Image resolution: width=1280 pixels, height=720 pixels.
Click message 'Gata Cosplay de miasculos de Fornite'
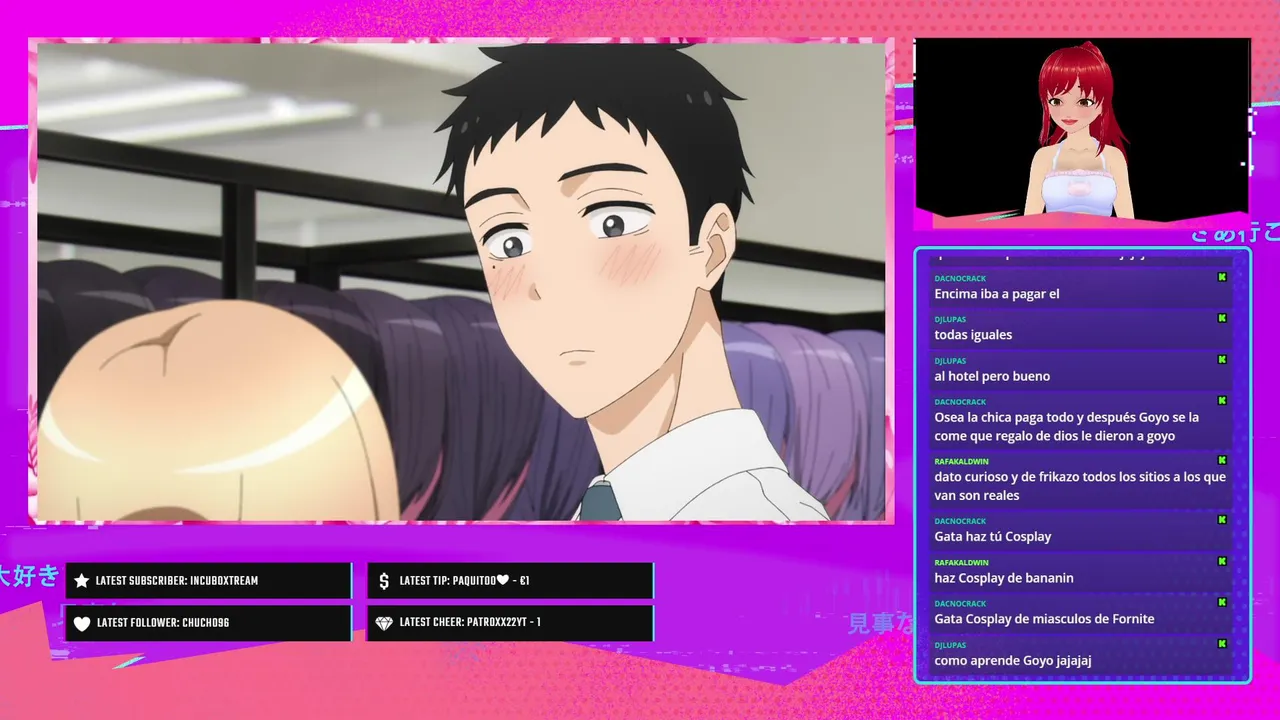[x=1044, y=619]
